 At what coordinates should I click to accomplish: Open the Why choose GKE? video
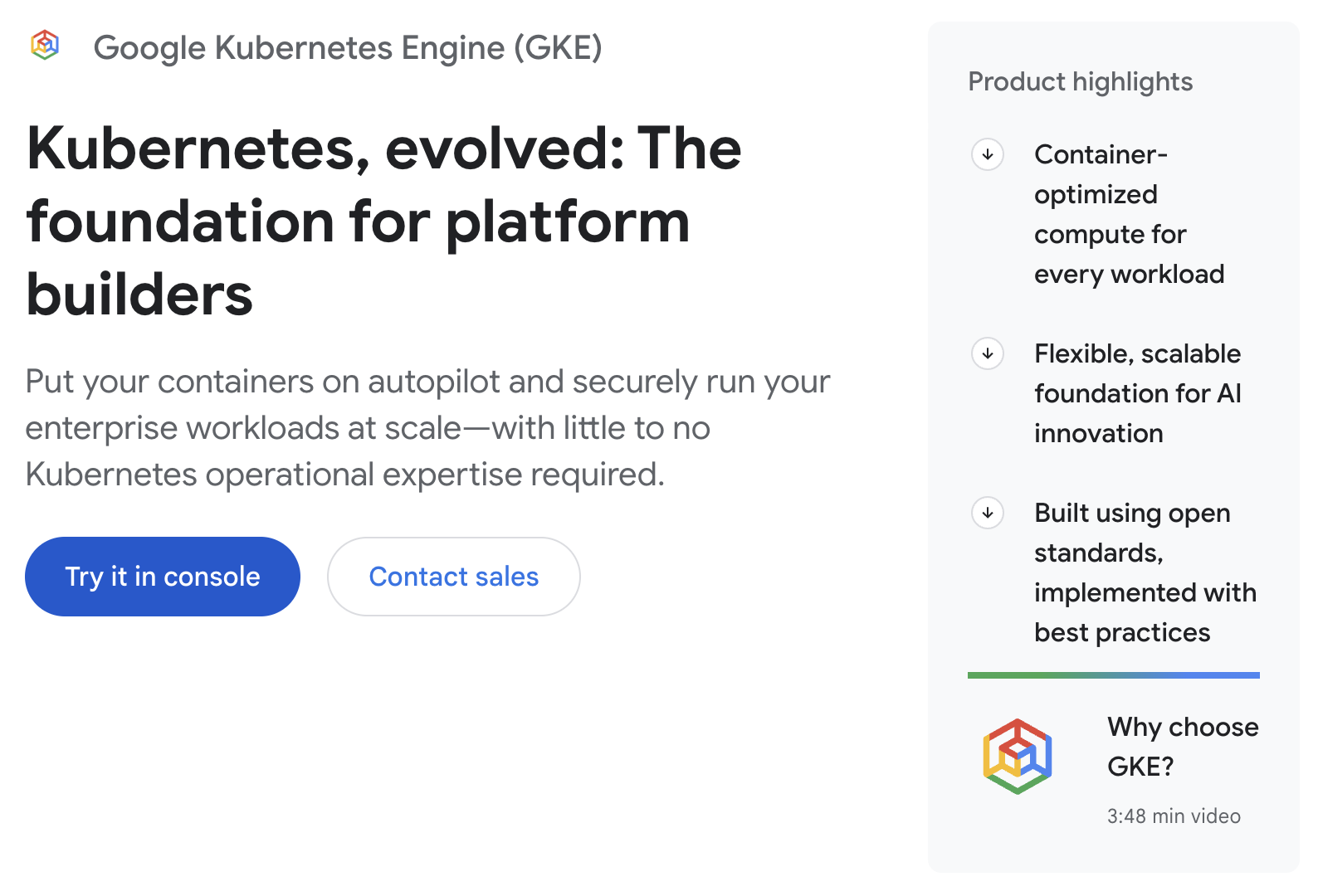click(1182, 747)
